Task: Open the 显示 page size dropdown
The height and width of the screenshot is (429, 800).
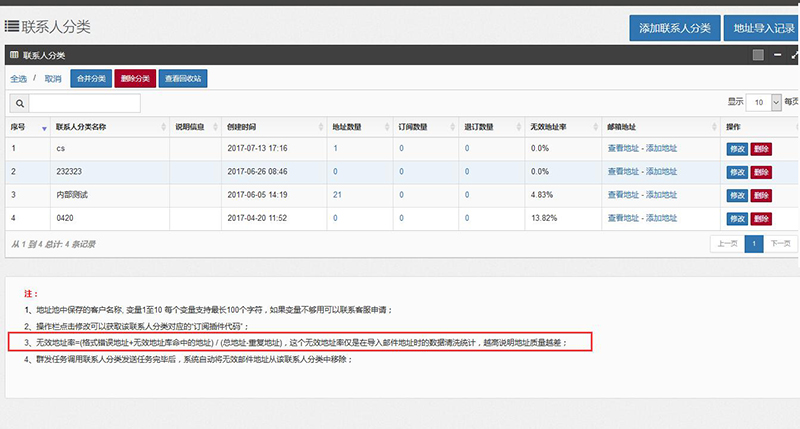Action: 761,102
